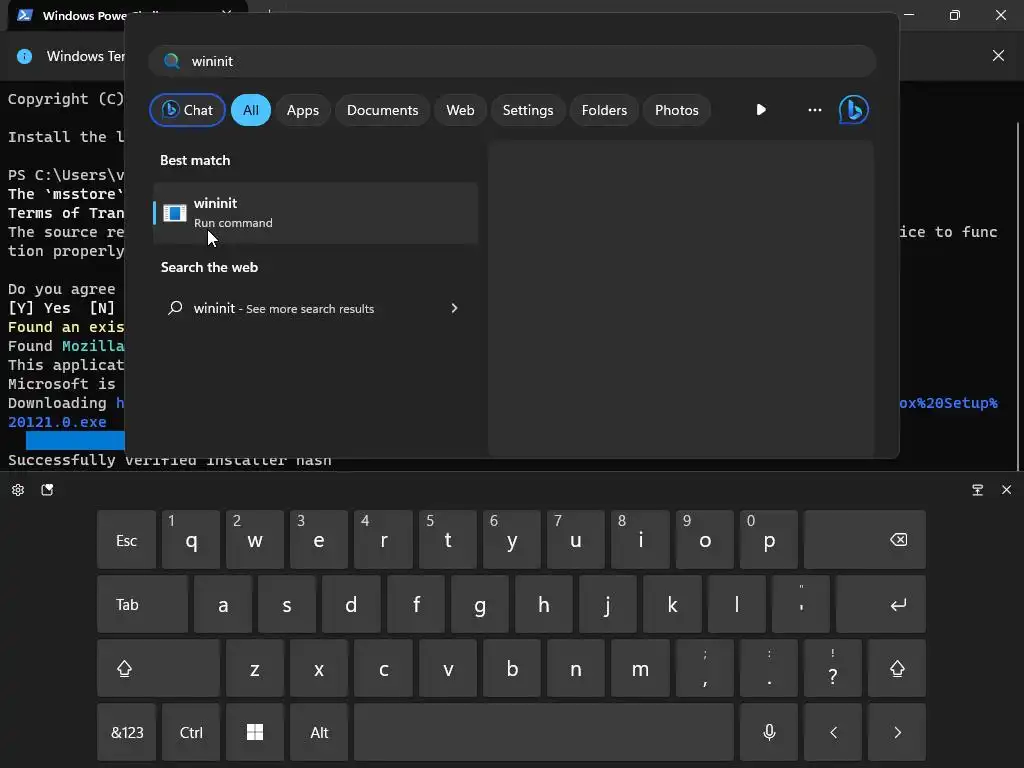Viewport: 1024px width, 768px height.
Task: Open the Bing Chat icon at top right of search
Action: [854, 110]
